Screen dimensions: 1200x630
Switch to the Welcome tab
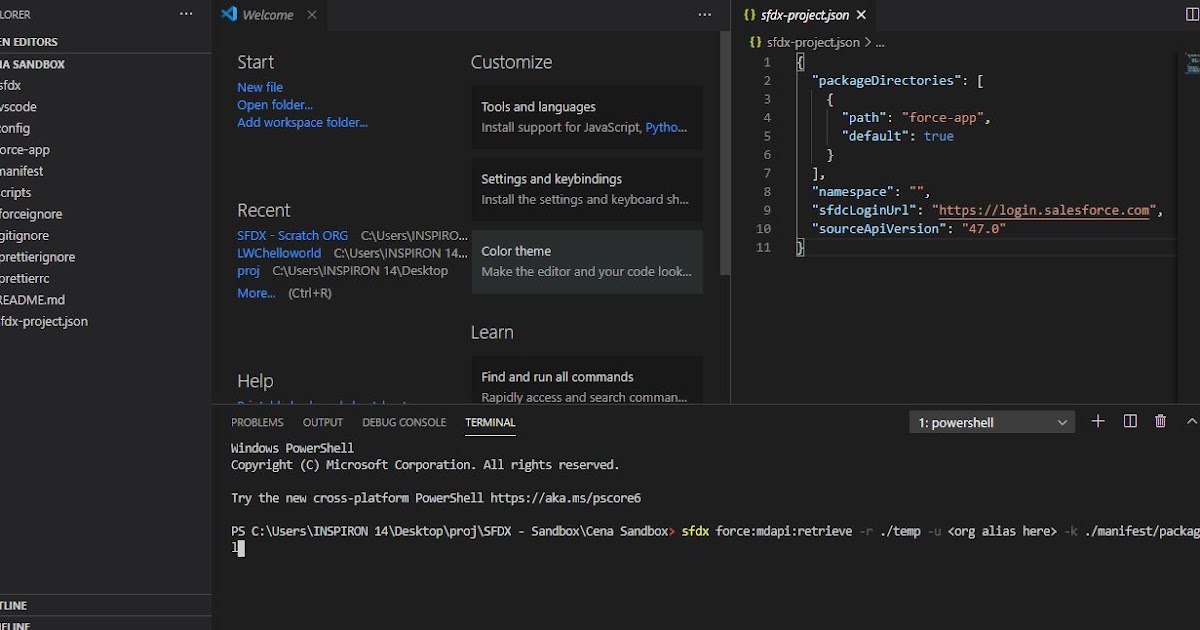pyautogui.click(x=267, y=15)
